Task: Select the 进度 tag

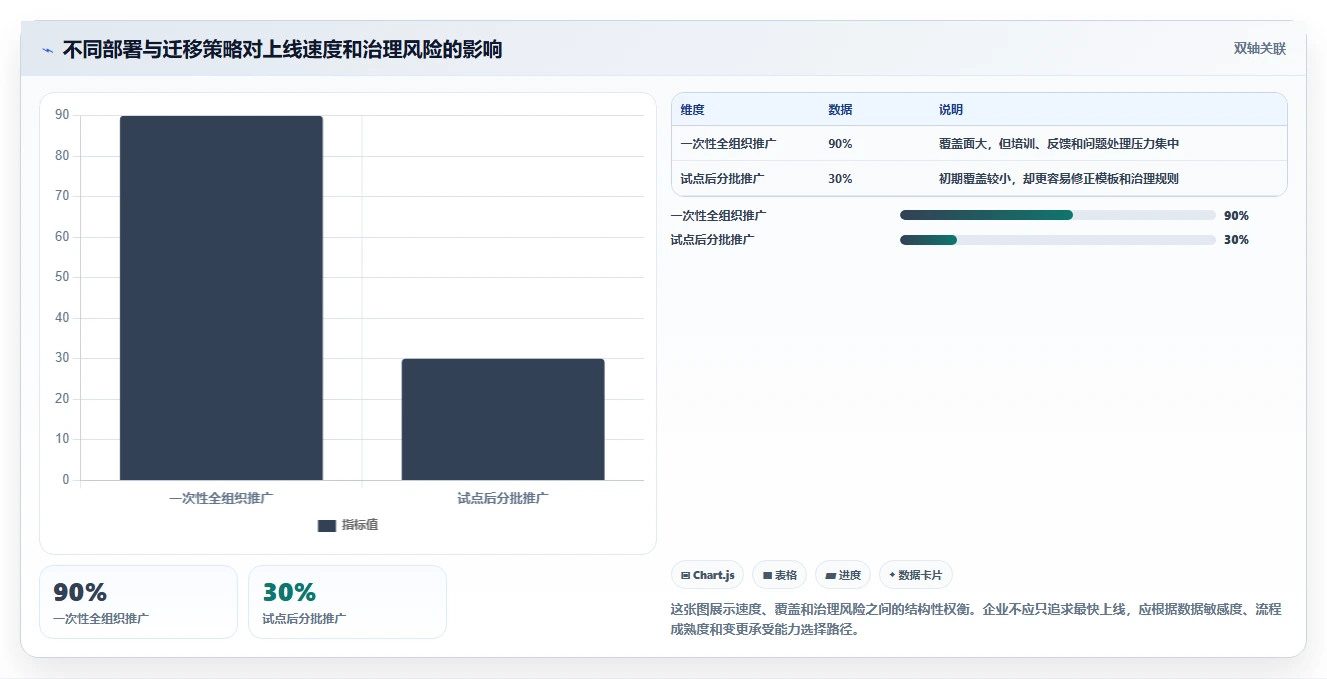Action: [843, 575]
